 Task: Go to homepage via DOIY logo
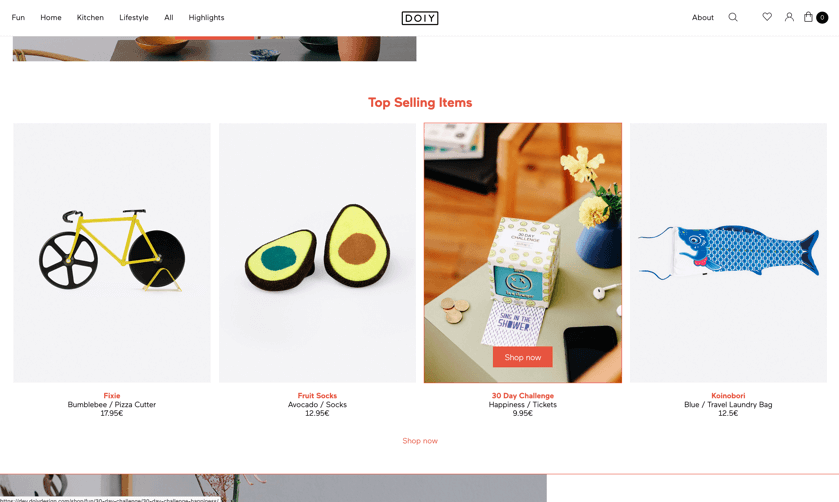tap(420, 18)
